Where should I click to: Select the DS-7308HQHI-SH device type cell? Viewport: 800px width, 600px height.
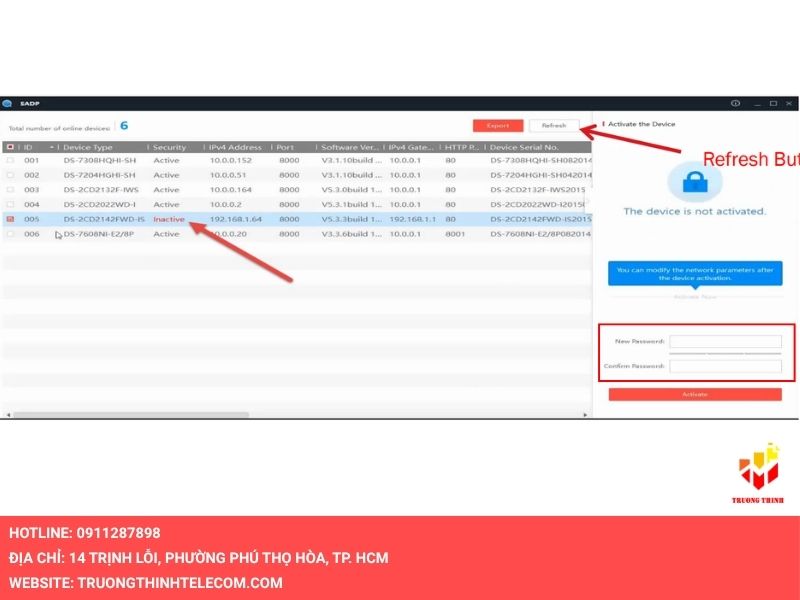click(x=100, y=160)
